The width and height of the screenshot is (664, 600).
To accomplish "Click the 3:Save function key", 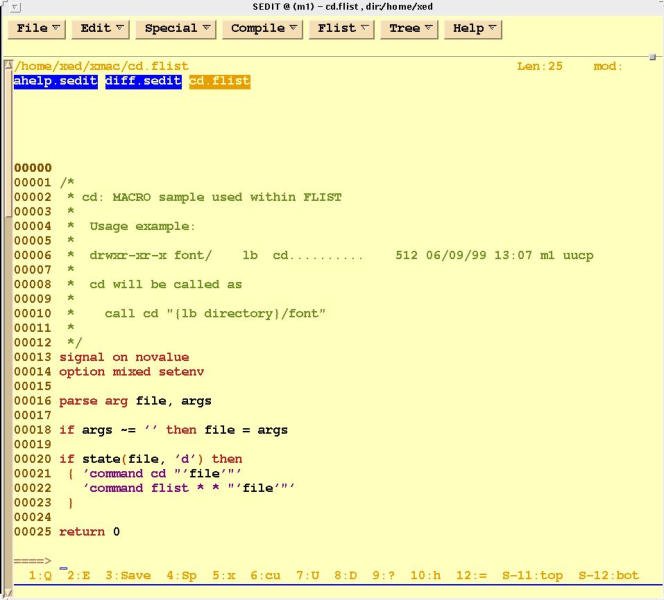I will [x=128, y=575].
